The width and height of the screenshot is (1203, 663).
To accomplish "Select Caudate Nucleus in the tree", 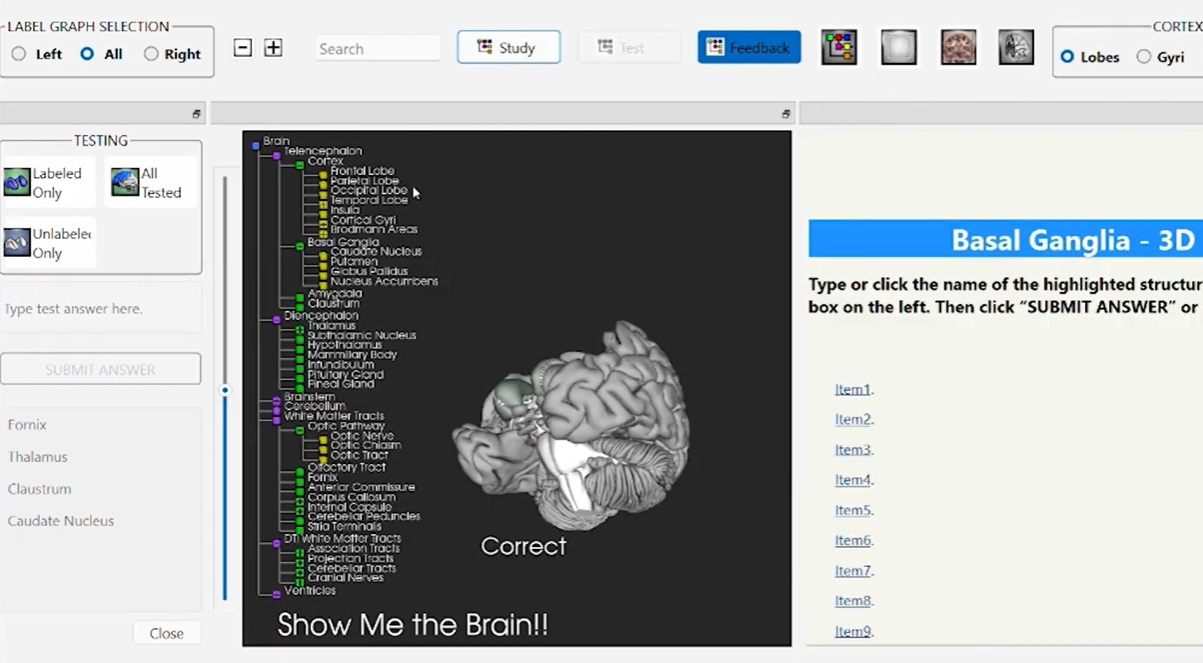I will [x=376, y=251].
